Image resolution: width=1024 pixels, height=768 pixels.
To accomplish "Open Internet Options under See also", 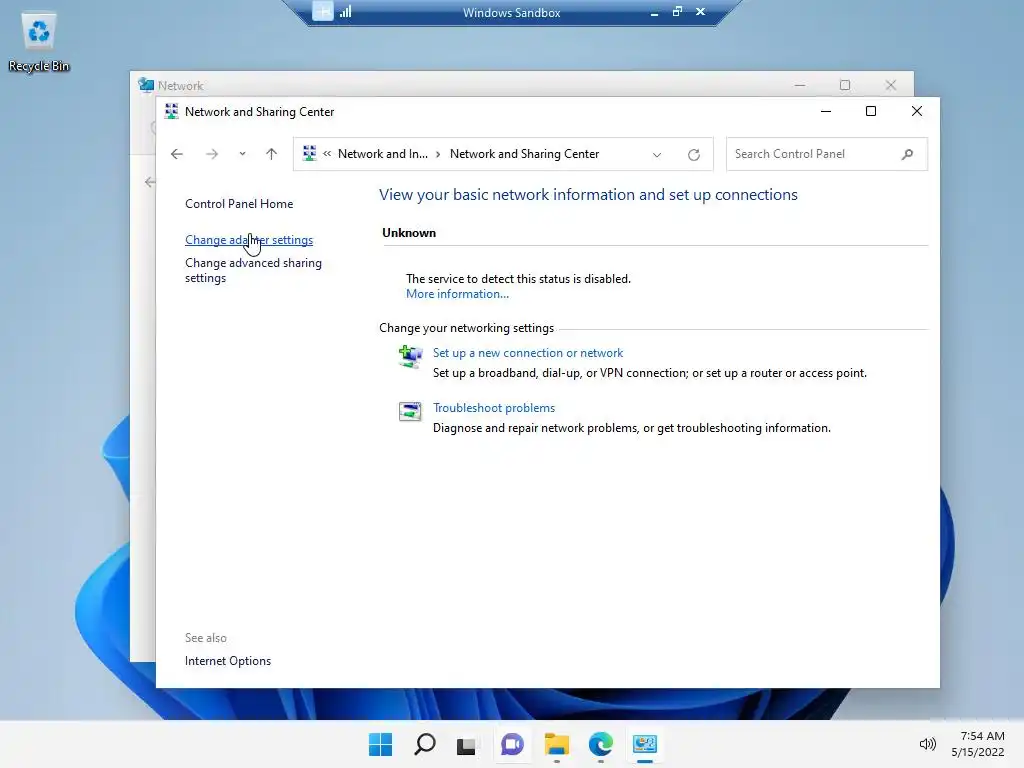I will tap(228, 661).
